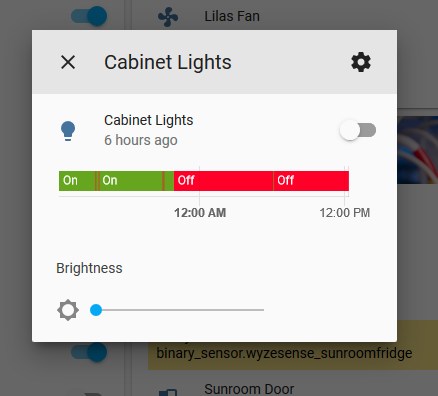This screenshot has width=438, height=396.
Task: Click the first green On history segment
Action: [77, 181]
